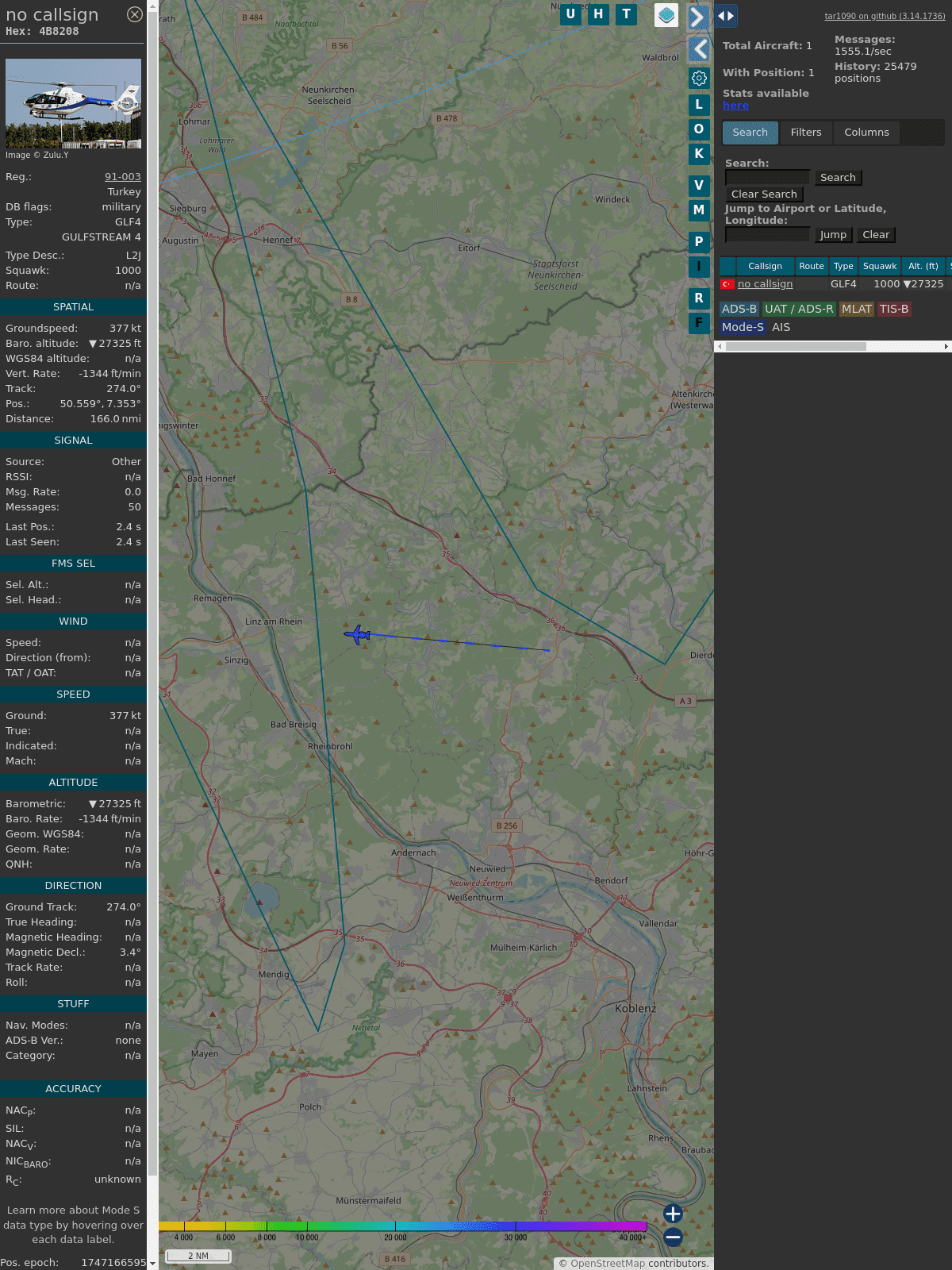Sort table by Callsign column
Image resolution: width=952 pixels, height=1270 pixels.
(x=765, y=267)
